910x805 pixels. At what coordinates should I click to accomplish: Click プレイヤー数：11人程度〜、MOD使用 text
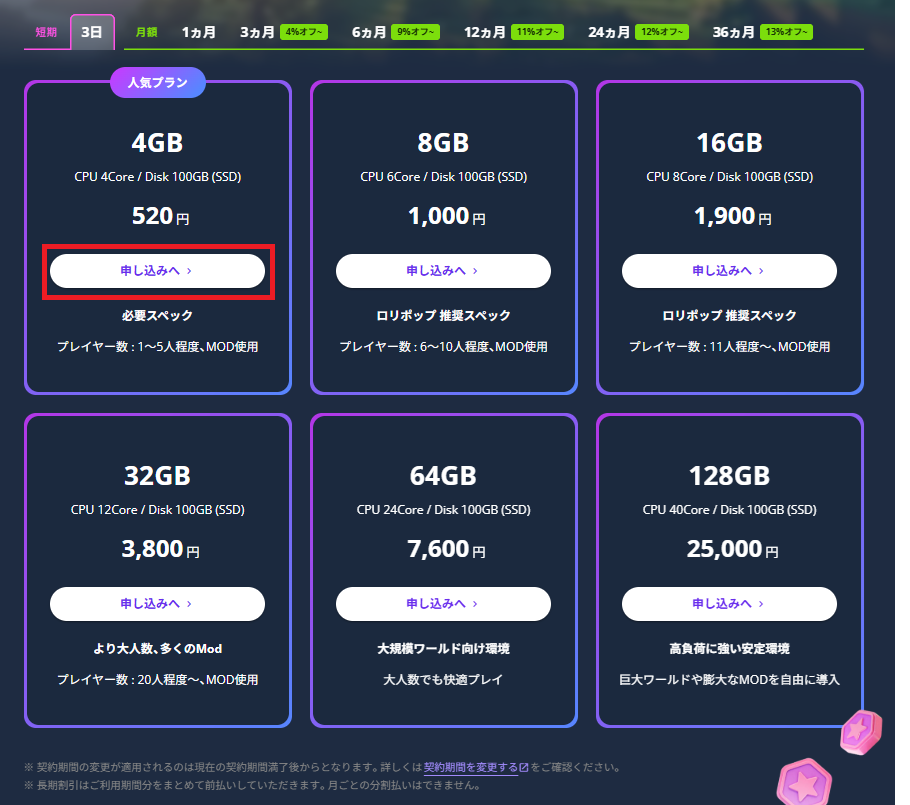[x=730, y=347]
